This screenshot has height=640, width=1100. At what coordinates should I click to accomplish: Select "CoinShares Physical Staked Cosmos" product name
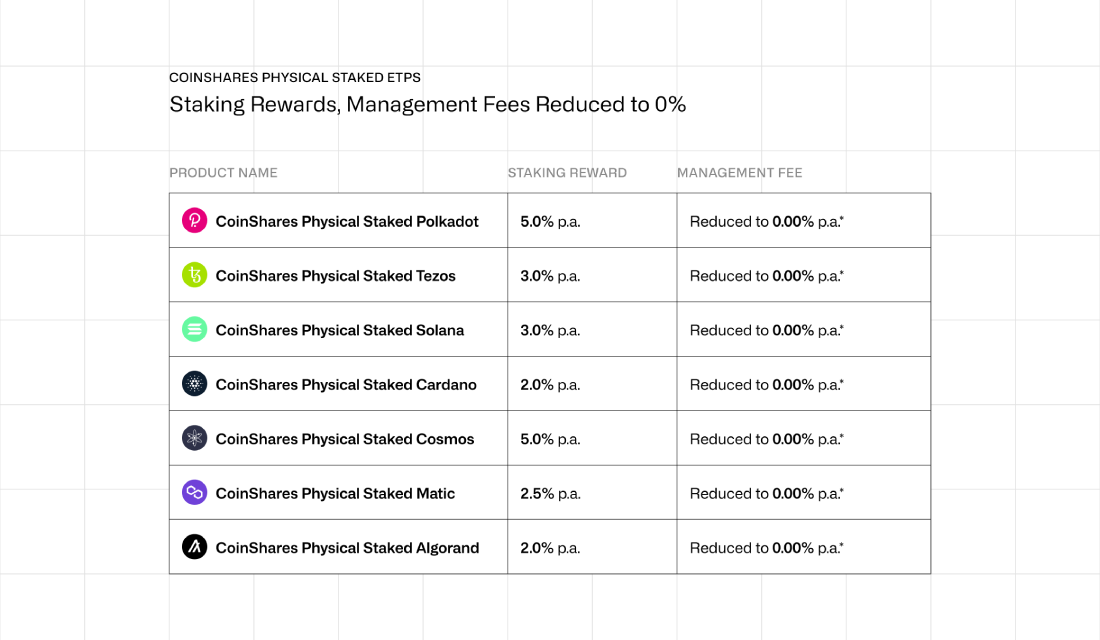point(344,439)
